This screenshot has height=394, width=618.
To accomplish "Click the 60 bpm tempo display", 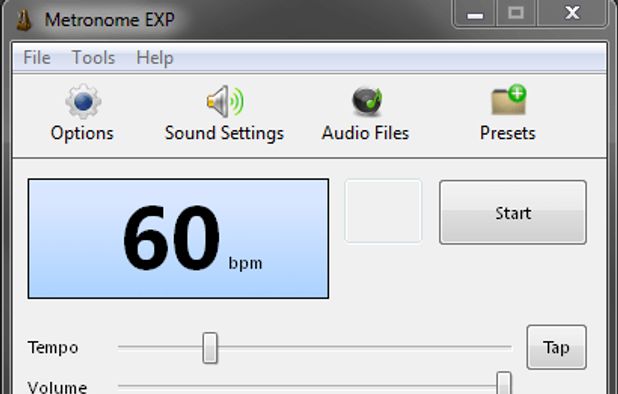I will click(178, 238).
